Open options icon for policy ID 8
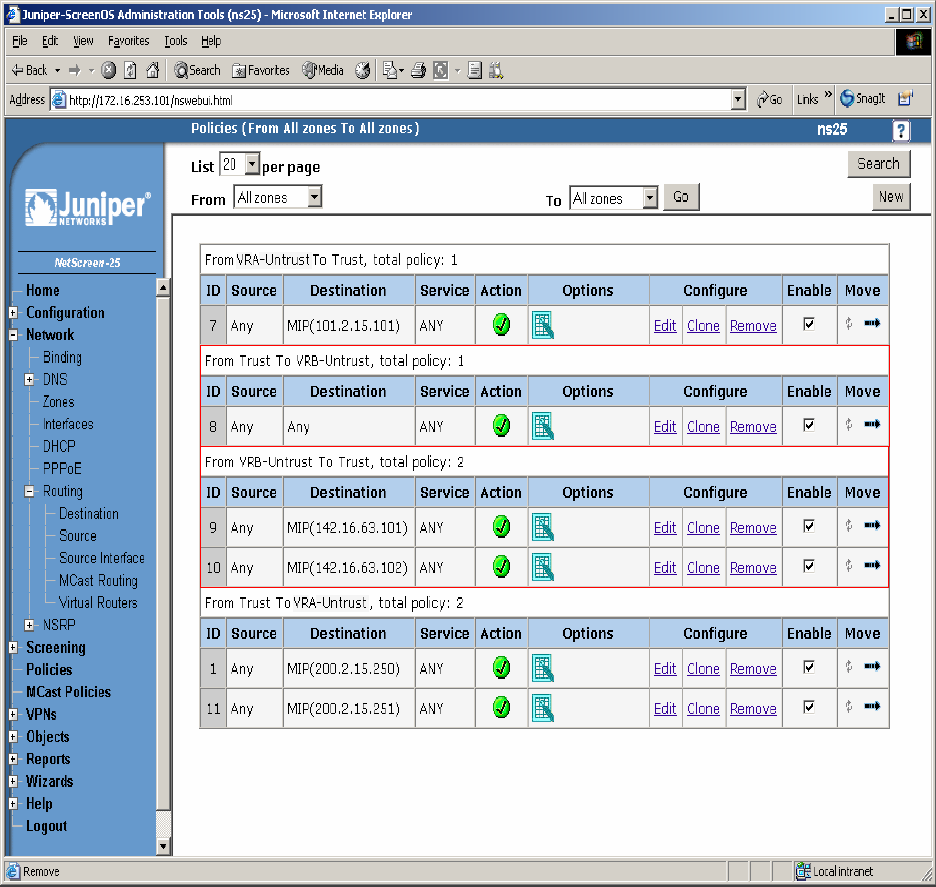Image resolution: width=936 pixels, height=887 pixels. (543, 426)
